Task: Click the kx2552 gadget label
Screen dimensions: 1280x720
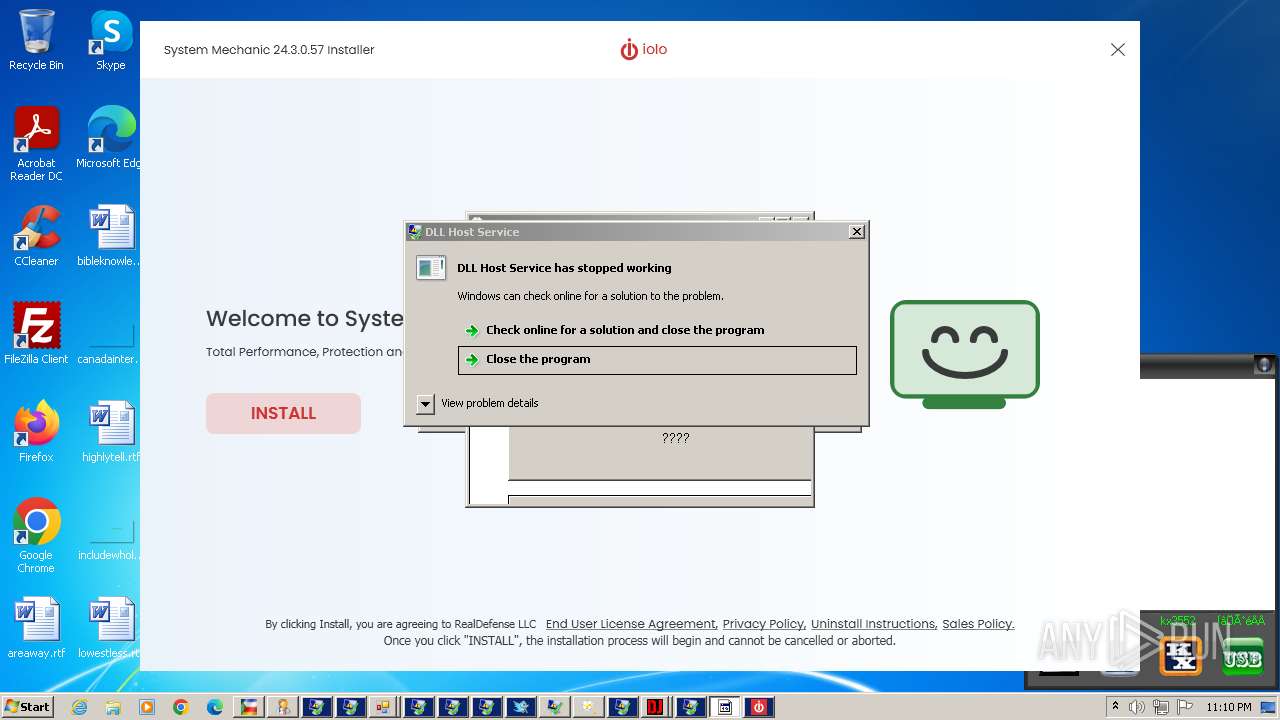Action: click(x=1178, y=621)
